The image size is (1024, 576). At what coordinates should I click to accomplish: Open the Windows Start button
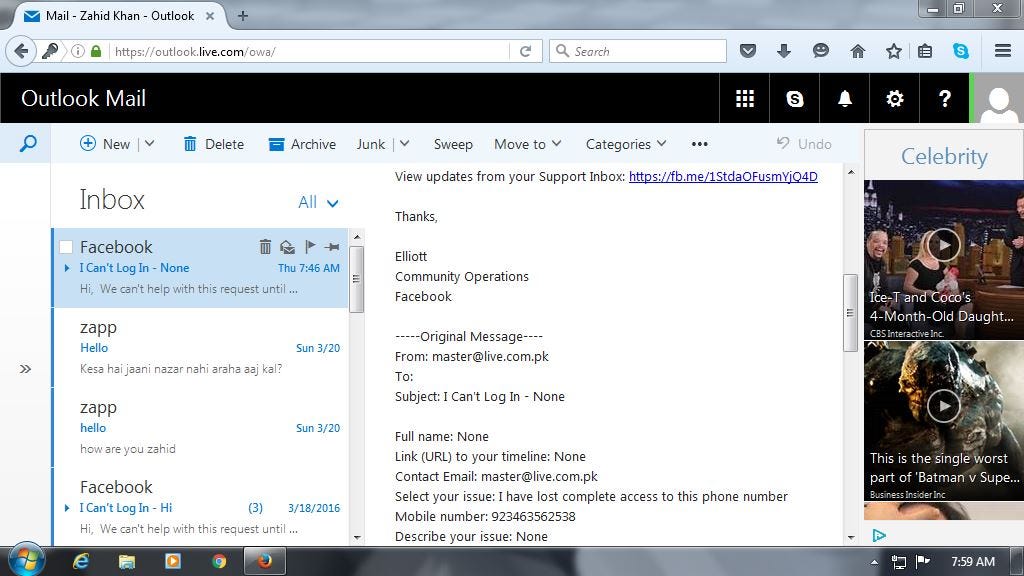tap(27, 560)
